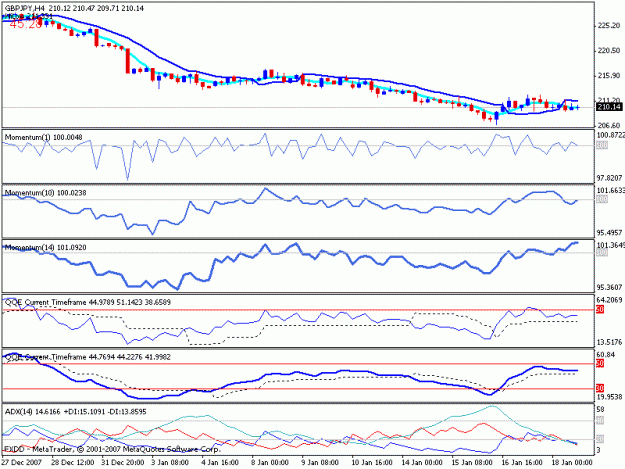Select the 101.3649 scale value
Viewport: 625px width, 469px height.
[x=611, y=245]
